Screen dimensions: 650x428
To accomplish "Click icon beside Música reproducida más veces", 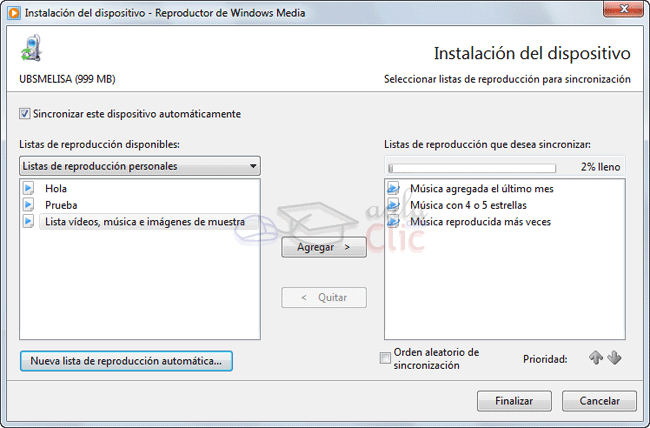I will pos(393,221).
